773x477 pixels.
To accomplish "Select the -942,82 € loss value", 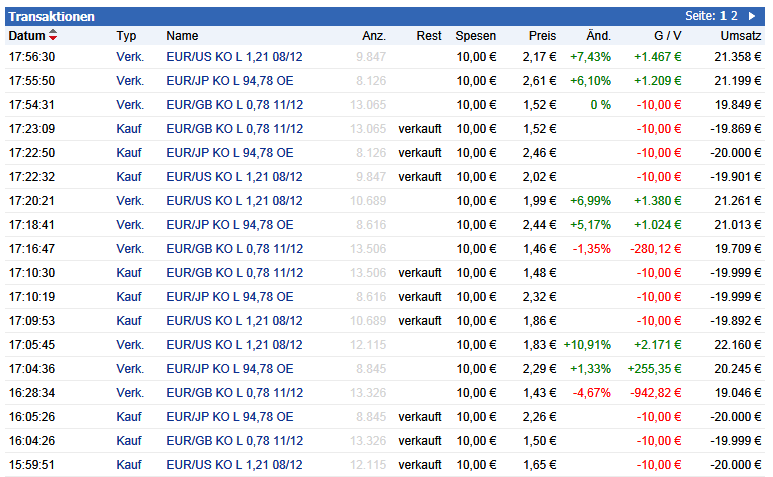I will (x=656, y=393).
